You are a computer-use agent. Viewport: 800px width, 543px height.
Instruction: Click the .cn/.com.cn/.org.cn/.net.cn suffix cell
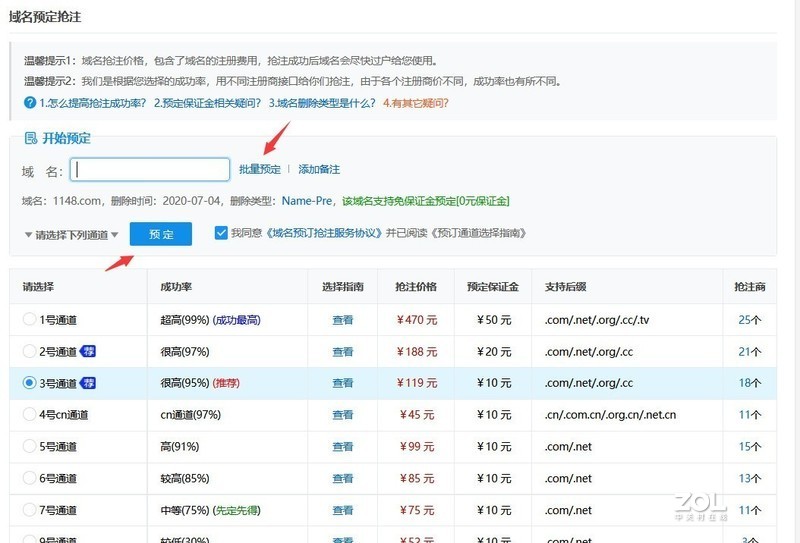[x=610, y=415]
